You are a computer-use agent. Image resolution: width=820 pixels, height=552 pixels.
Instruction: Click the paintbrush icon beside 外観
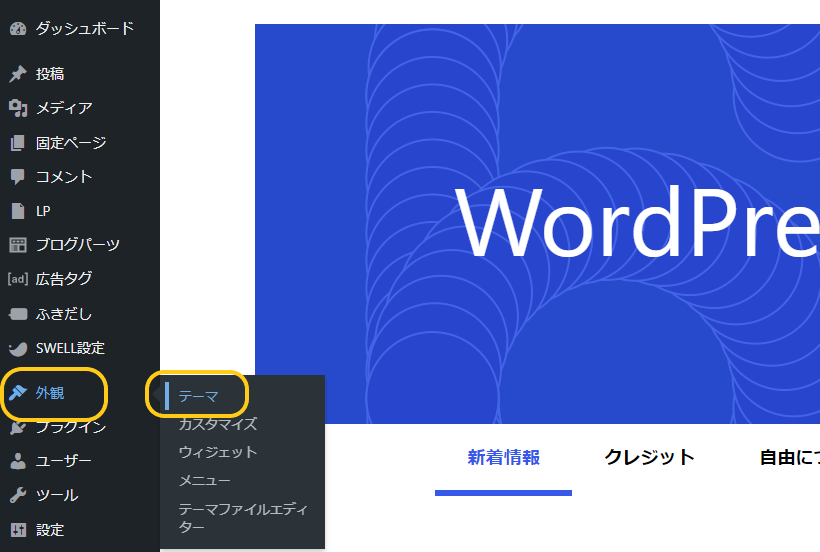click(18, 393)
